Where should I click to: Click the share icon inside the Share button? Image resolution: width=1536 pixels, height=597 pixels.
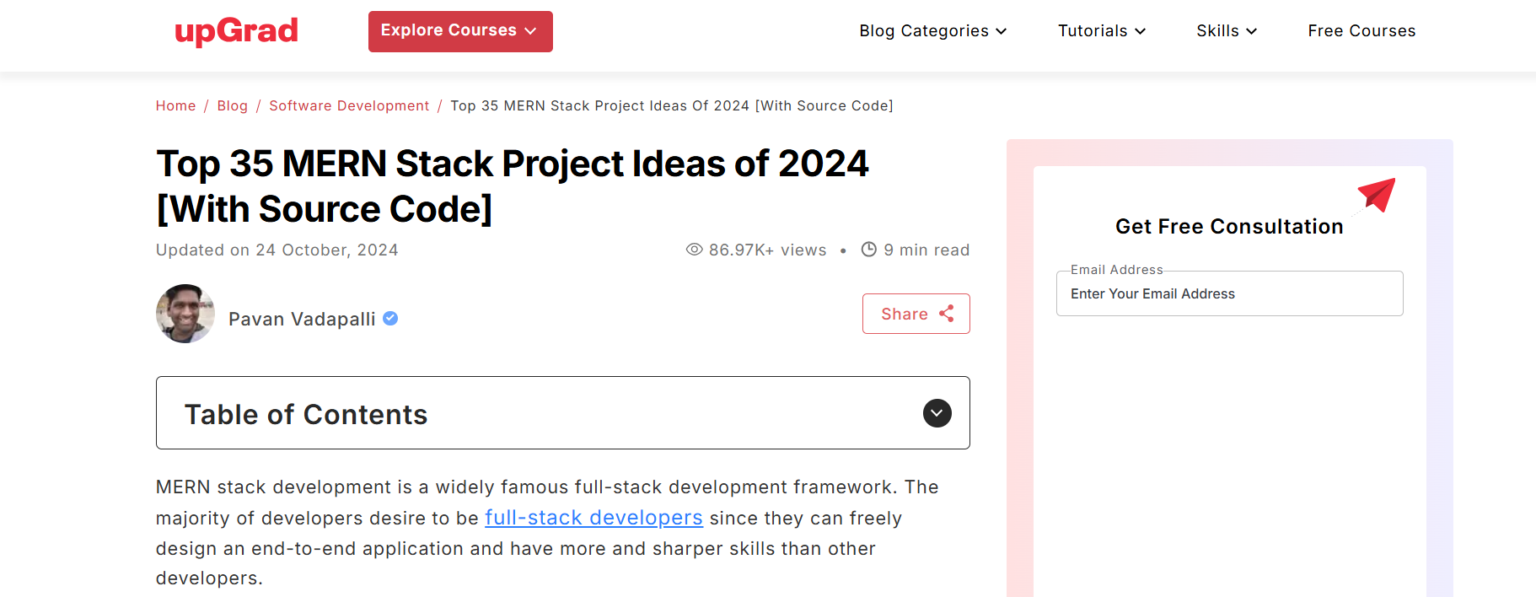pyautogui.click(x=945, y=313)
